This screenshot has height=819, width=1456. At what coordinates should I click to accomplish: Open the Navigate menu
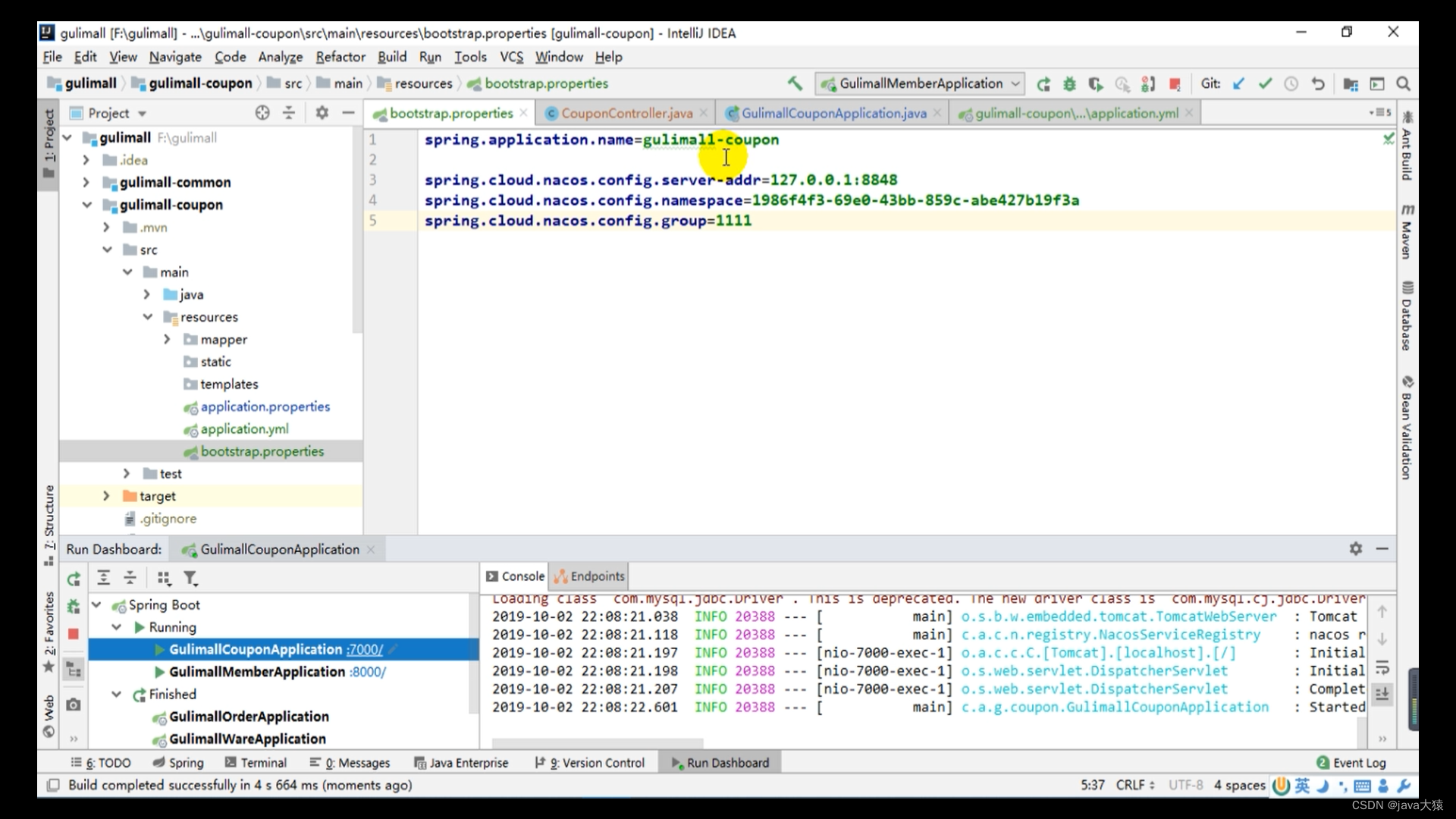click(175, 57)
